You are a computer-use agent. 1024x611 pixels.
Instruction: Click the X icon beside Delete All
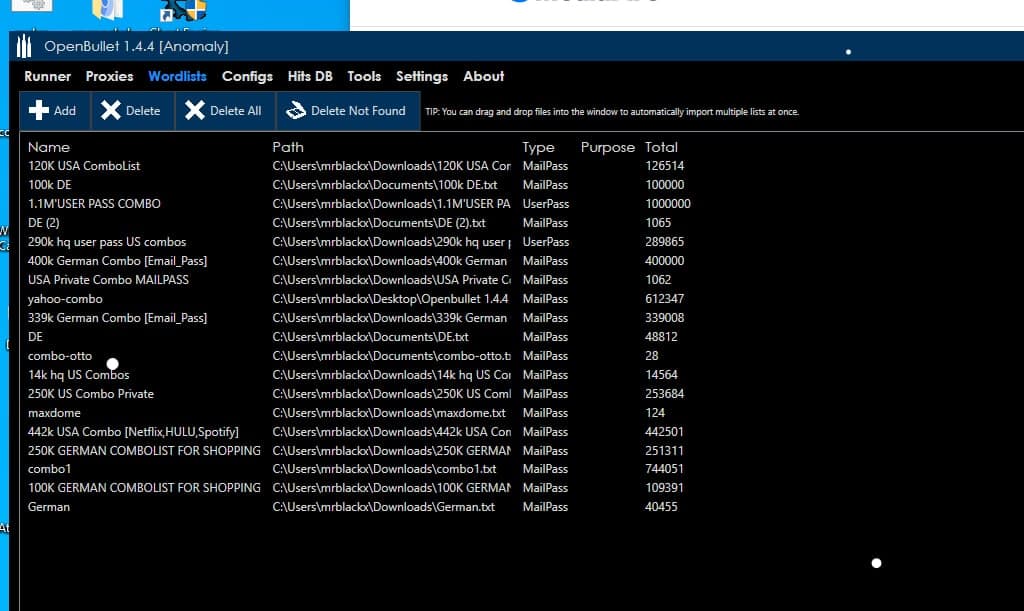(195, 111)
